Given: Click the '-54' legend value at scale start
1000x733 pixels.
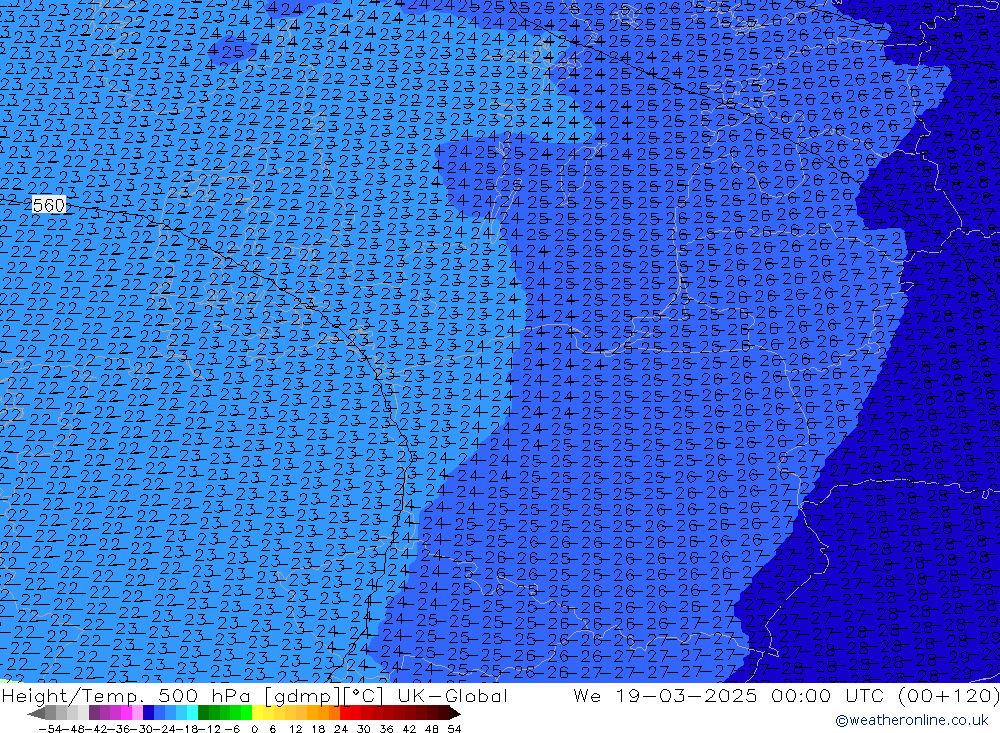Looking at the screenshot, I should tap(50, 729).
